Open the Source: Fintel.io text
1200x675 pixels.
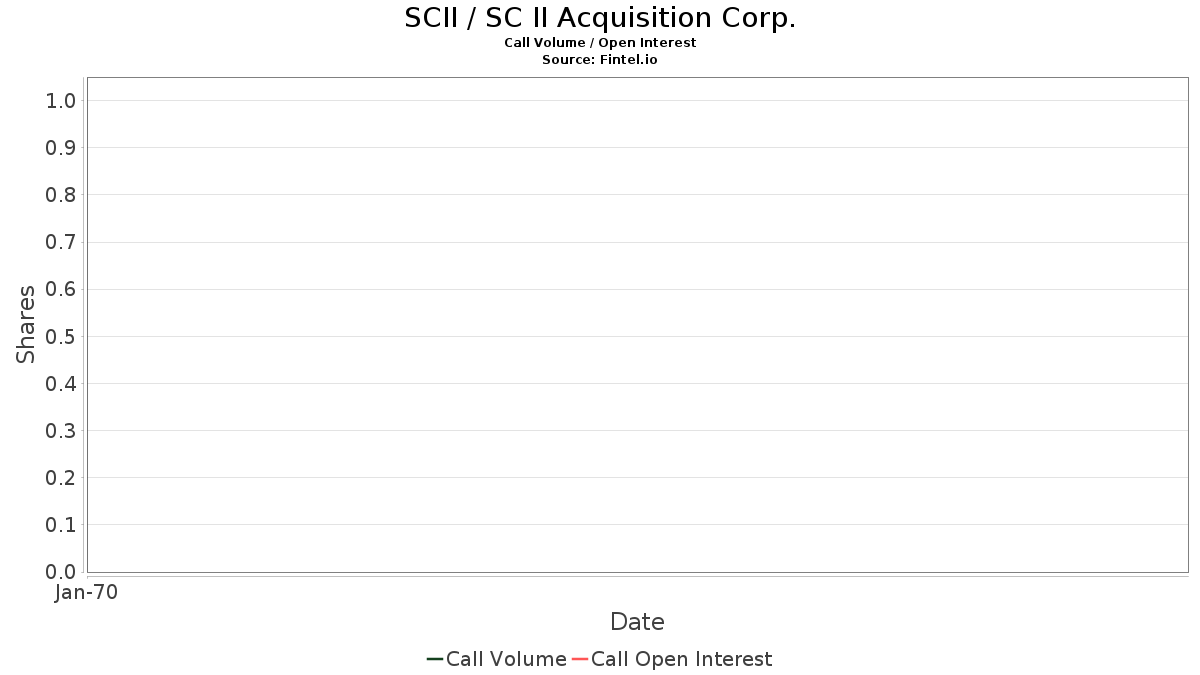(600, 60)
